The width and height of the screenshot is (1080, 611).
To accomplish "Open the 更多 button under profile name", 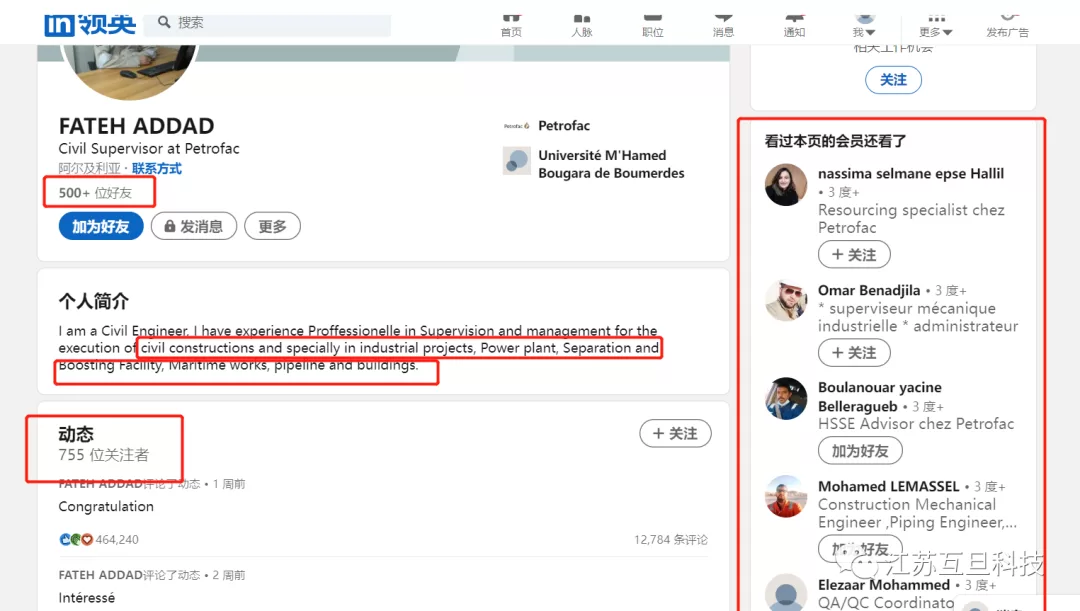I will pyautogui.click(x=272, y=227).
